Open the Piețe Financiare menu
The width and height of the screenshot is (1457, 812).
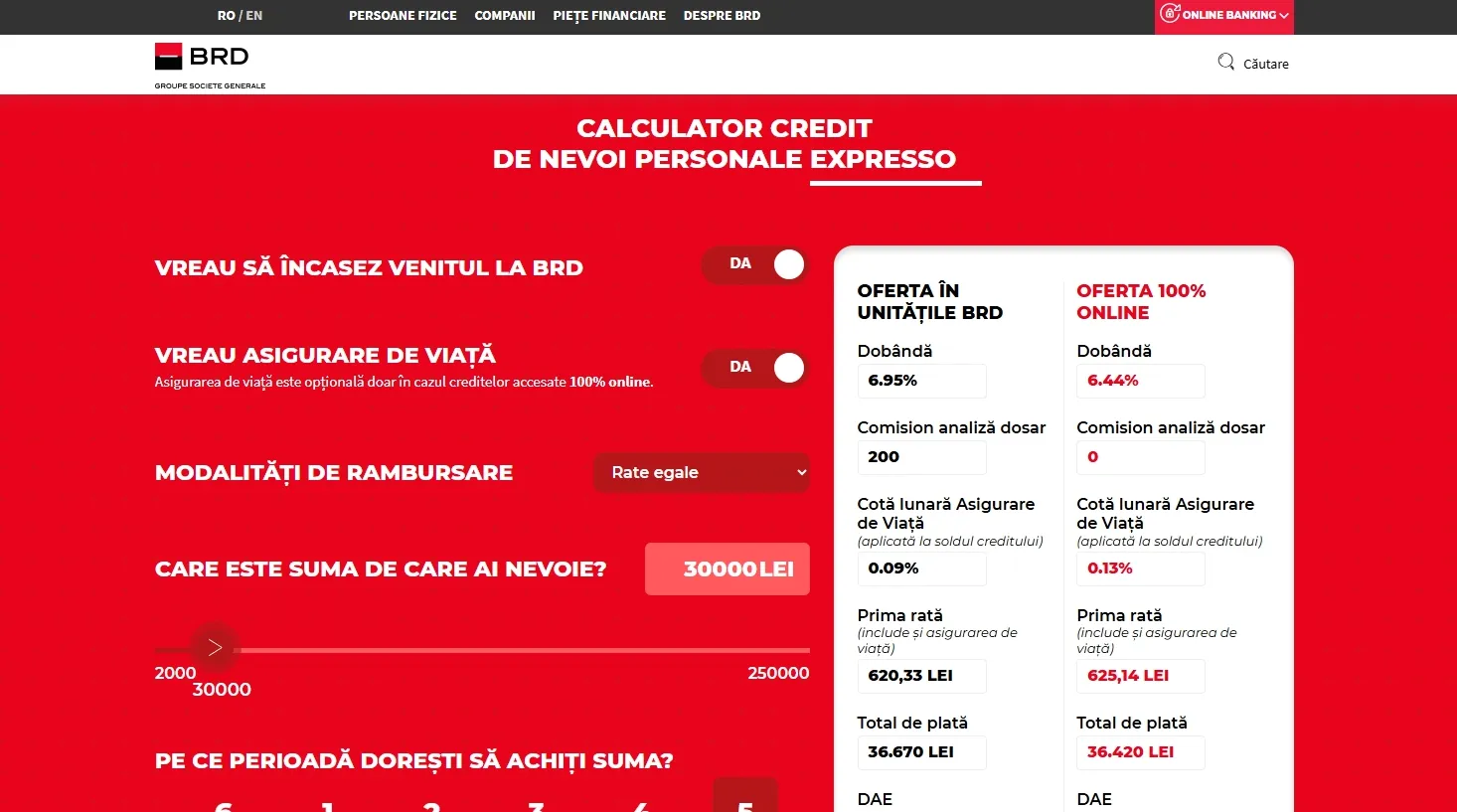click(609, 16)
